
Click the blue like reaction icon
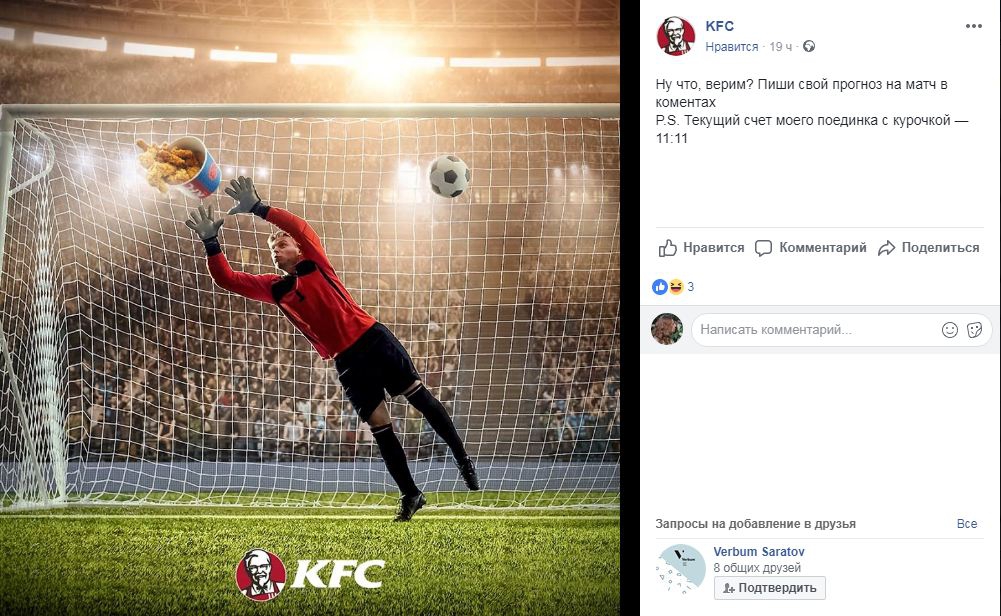click(659, 287)
